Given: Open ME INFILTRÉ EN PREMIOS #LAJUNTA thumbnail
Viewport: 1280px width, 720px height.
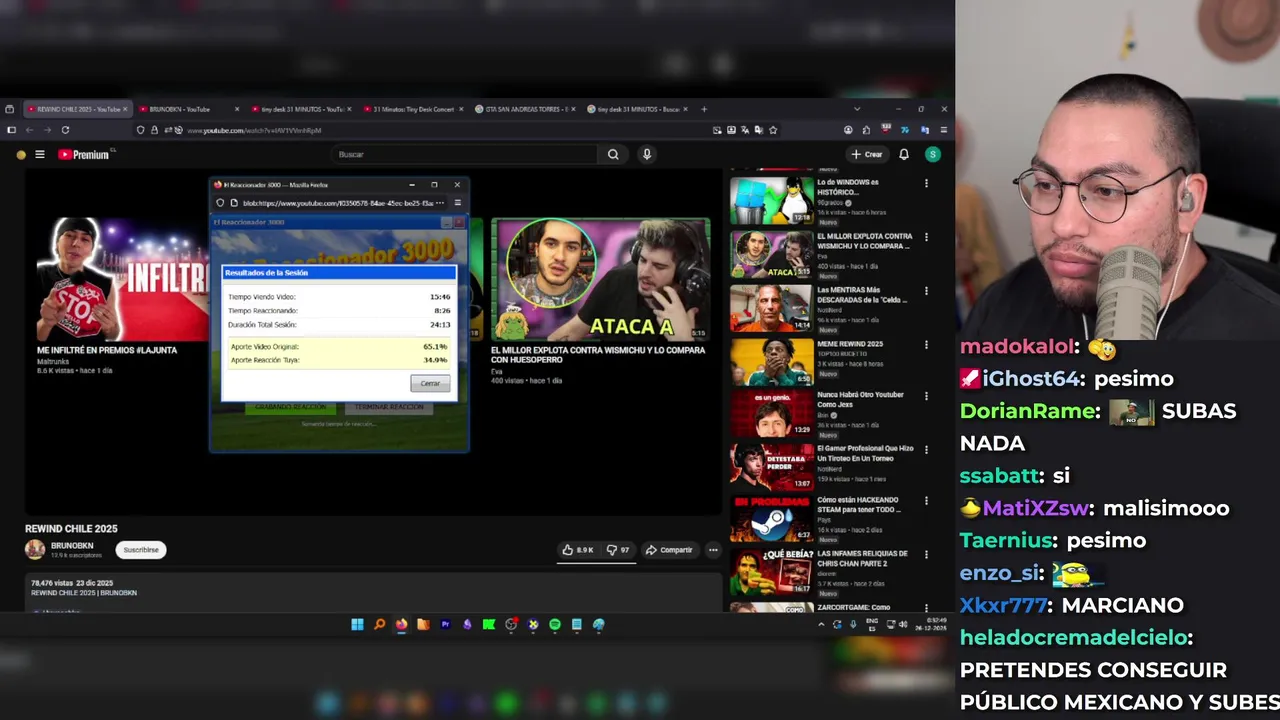Looking at the screenshot, I should pyautogui.click(x=123, y=280).
